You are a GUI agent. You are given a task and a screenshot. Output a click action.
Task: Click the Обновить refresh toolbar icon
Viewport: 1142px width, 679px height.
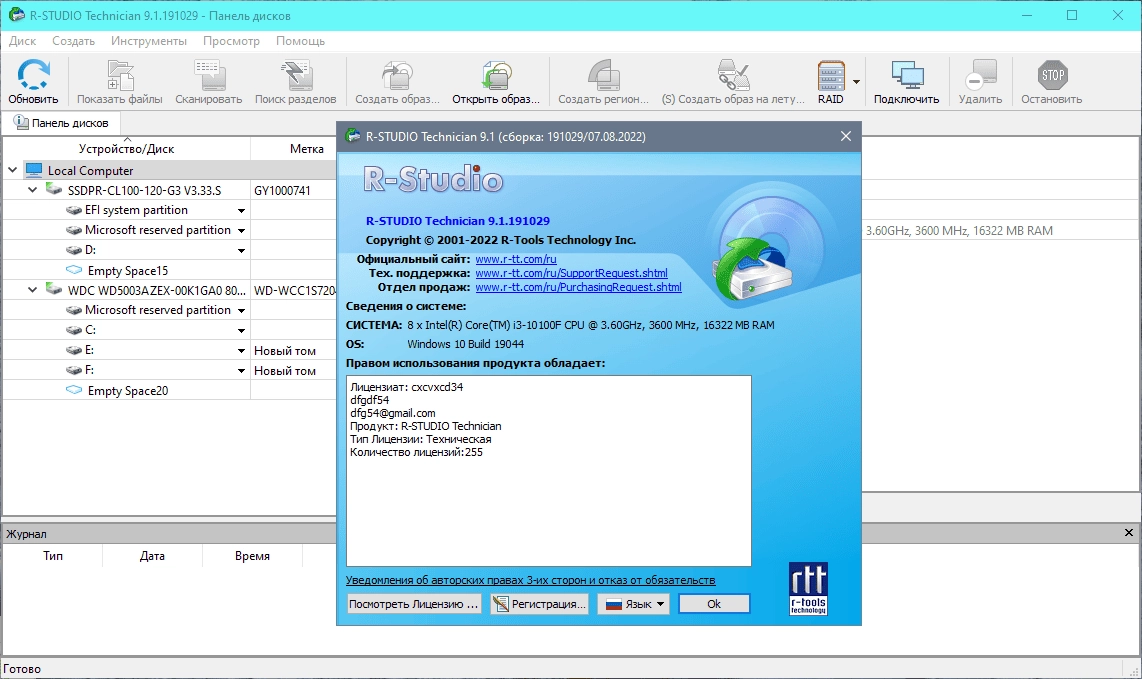point(34,75)
